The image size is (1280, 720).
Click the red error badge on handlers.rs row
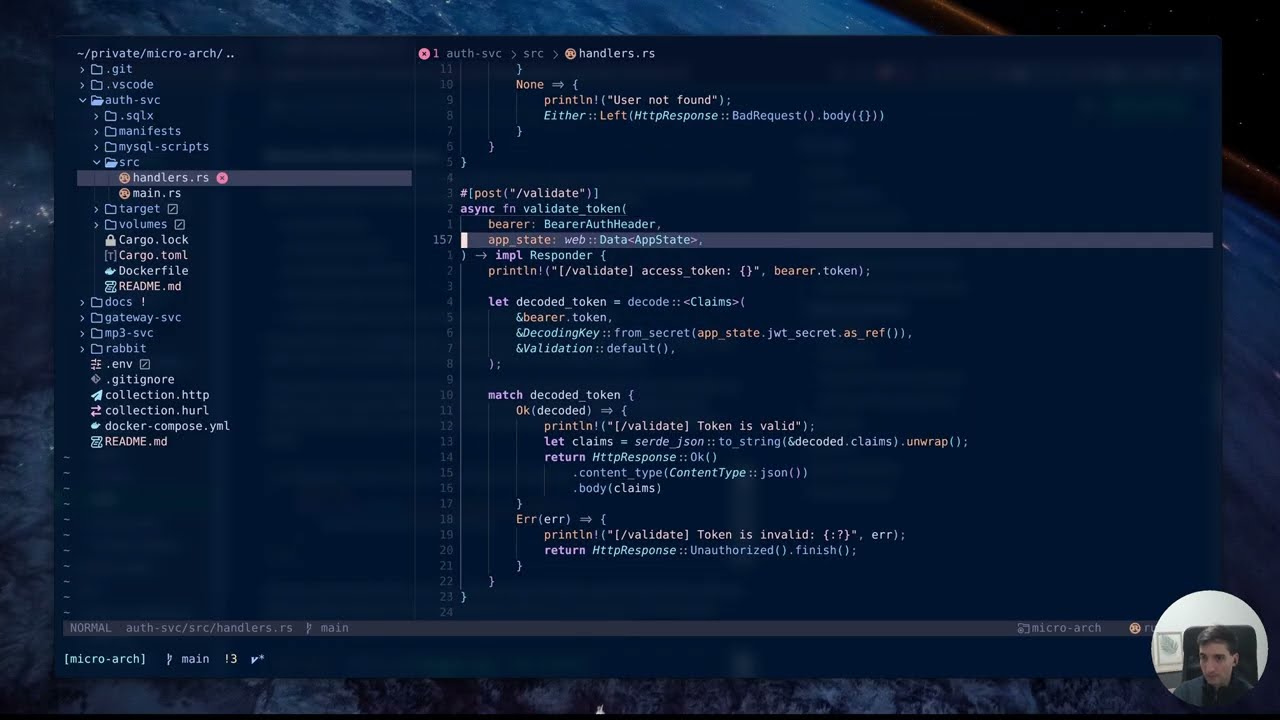[222, 178]
